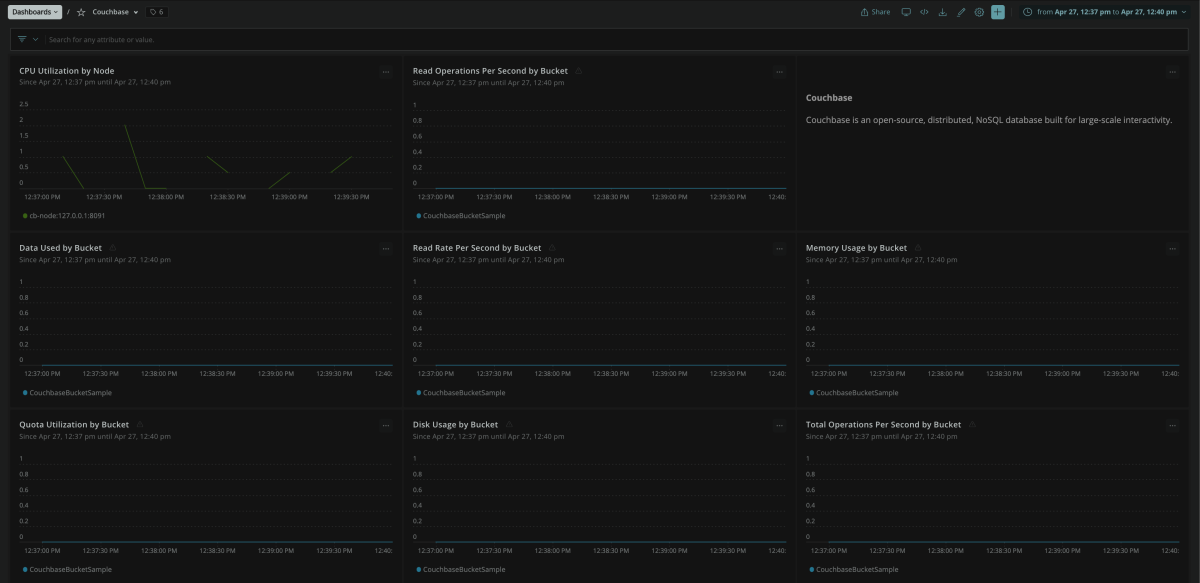Click the Quota Utilization by Bucket title

pos(74,424)
